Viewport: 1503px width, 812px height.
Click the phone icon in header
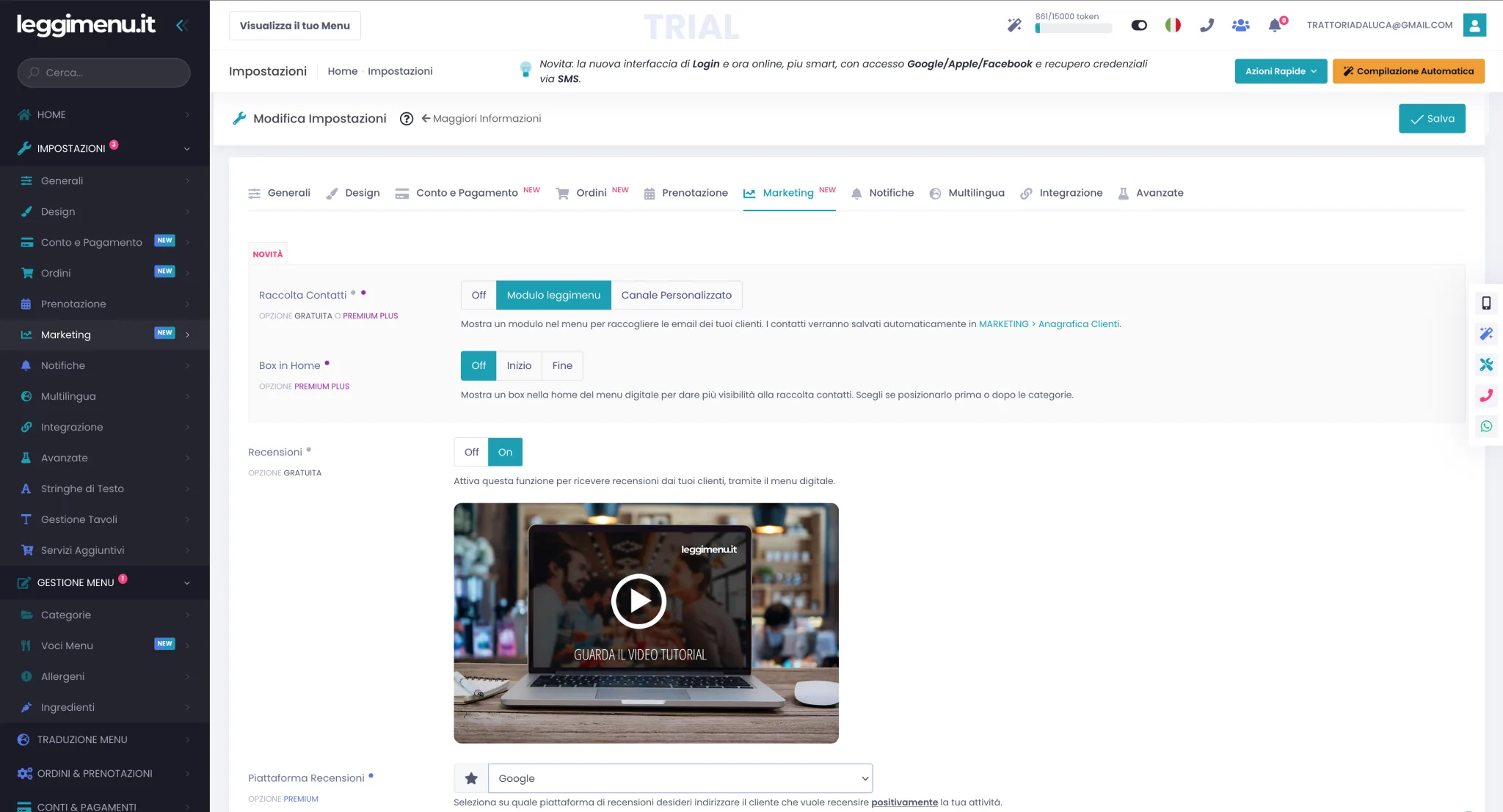click(x=1207, y=25)
